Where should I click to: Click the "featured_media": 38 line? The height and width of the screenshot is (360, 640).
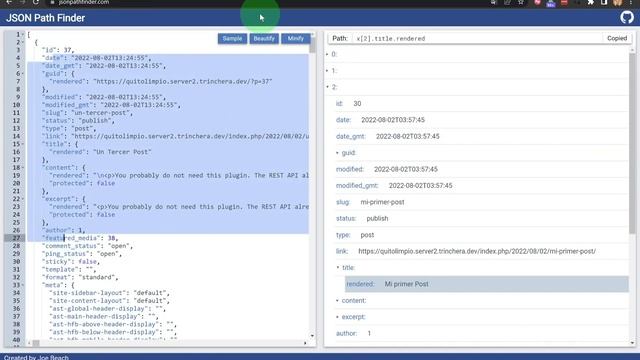tap(80, 238)
